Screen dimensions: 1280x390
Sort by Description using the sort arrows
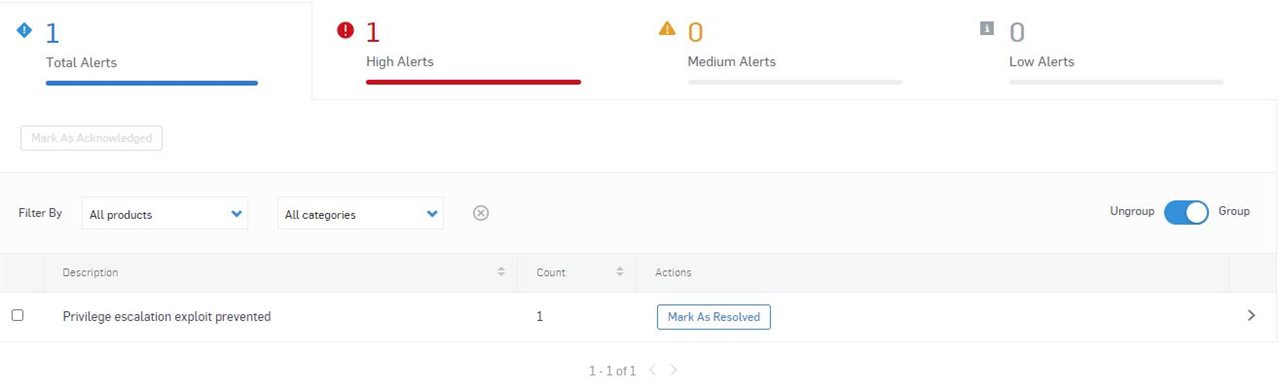pos(501,272)
